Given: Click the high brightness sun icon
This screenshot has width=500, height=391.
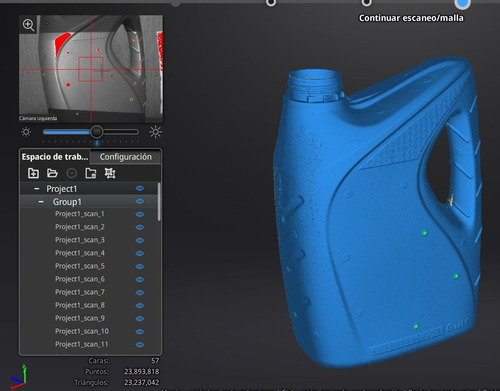Looking at the screenshot, I should click(155, 132).
